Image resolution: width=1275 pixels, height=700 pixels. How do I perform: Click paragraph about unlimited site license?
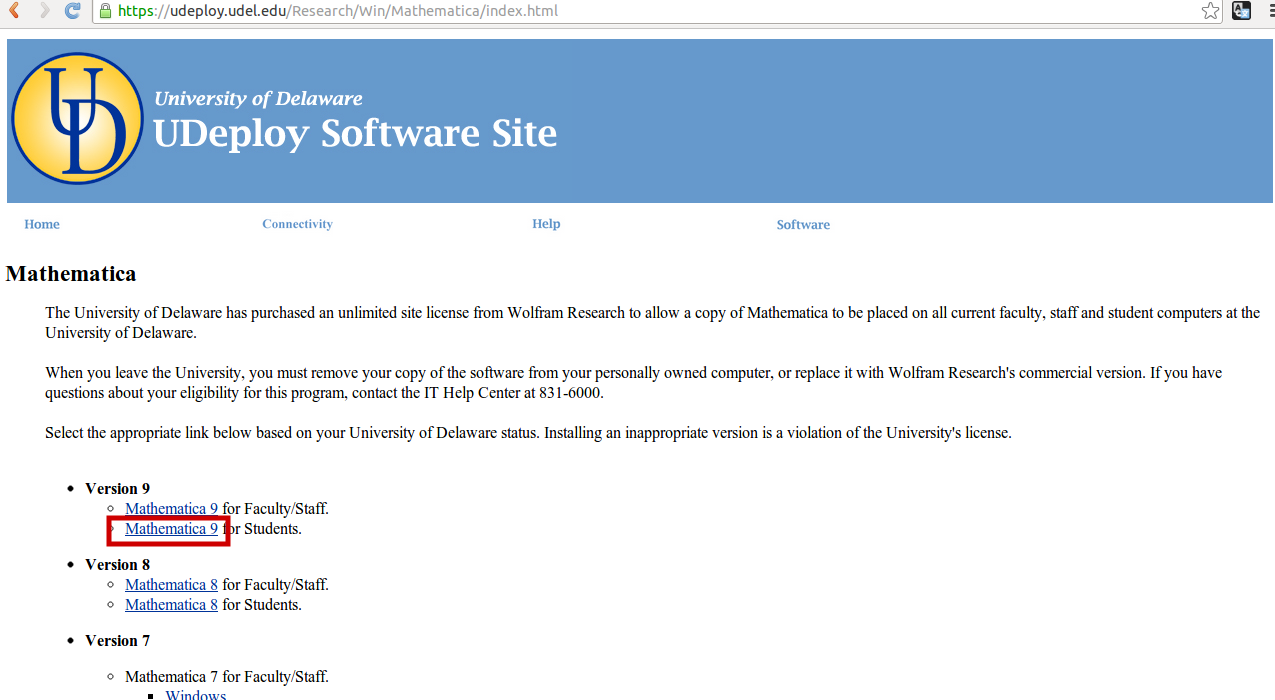[x=652, y=323]
